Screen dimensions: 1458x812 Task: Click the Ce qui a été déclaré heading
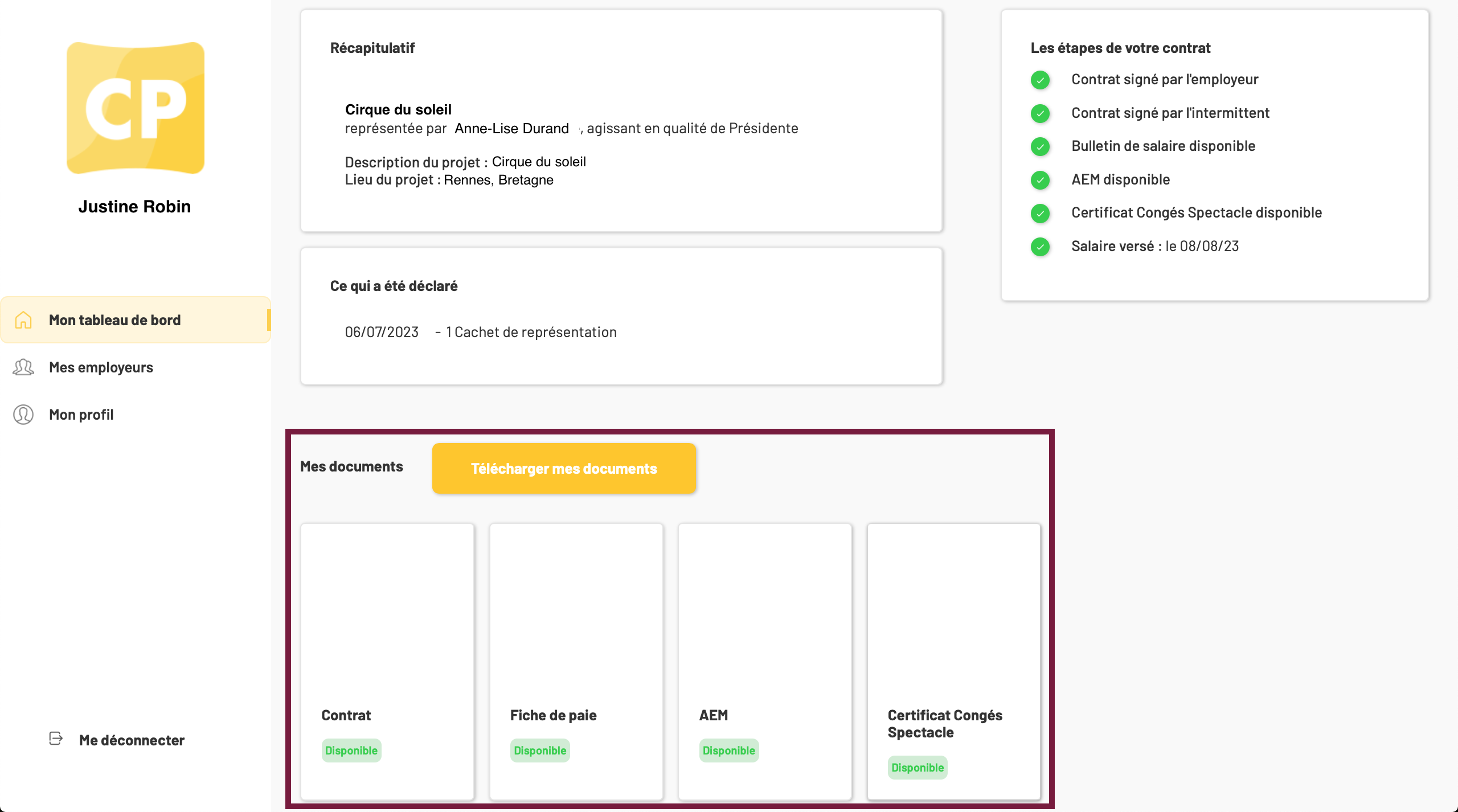click(x=394, y=286)
